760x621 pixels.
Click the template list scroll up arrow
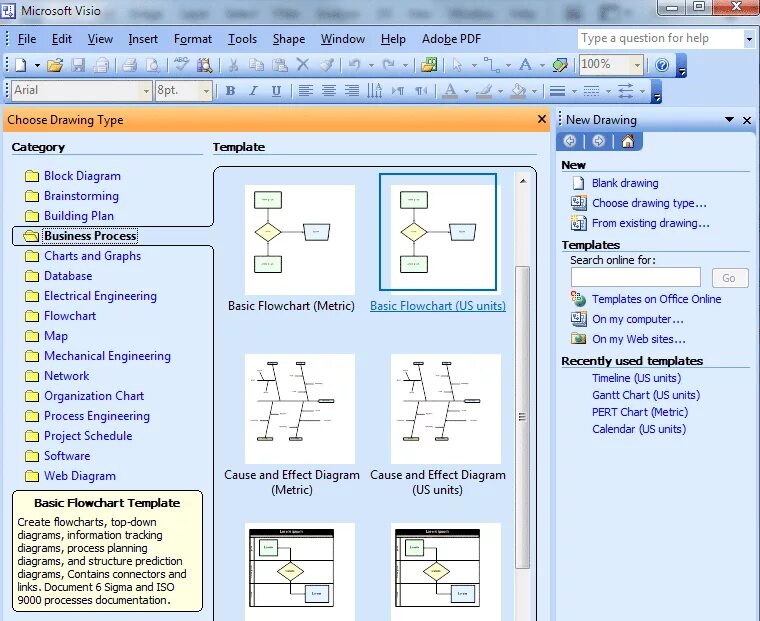523,181
